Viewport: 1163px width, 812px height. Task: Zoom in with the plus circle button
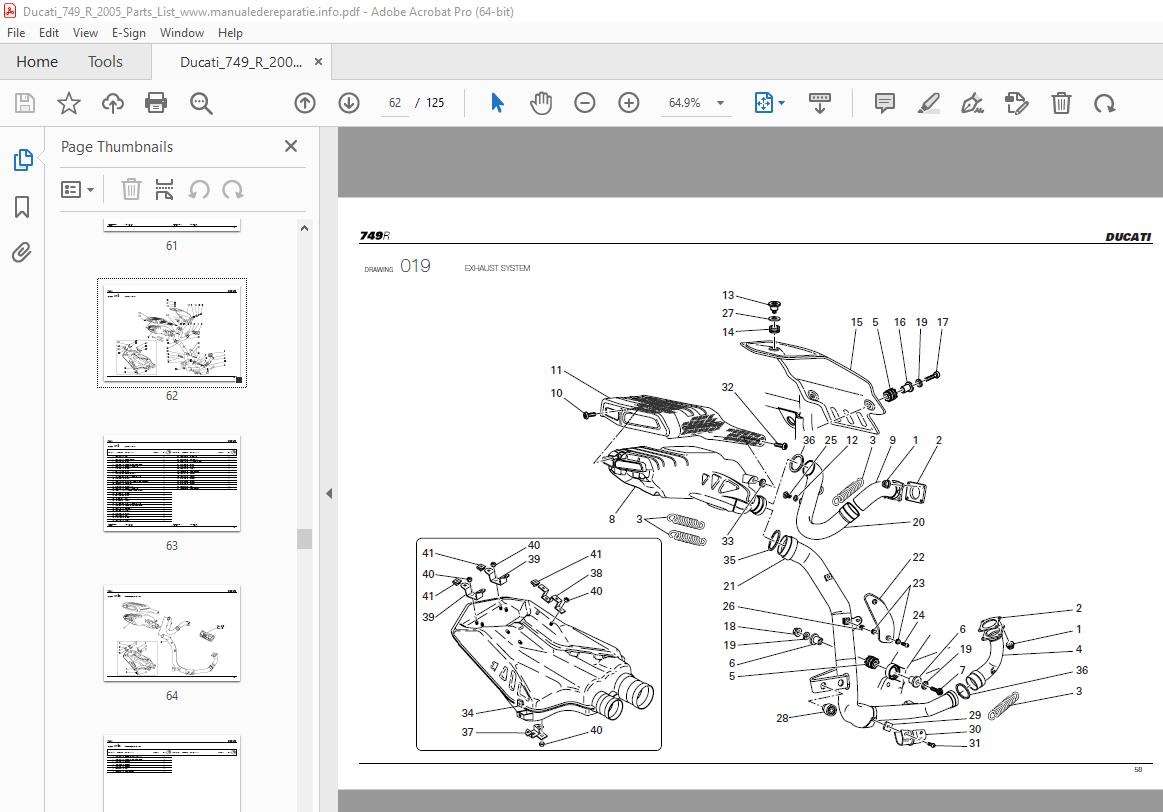628,103
